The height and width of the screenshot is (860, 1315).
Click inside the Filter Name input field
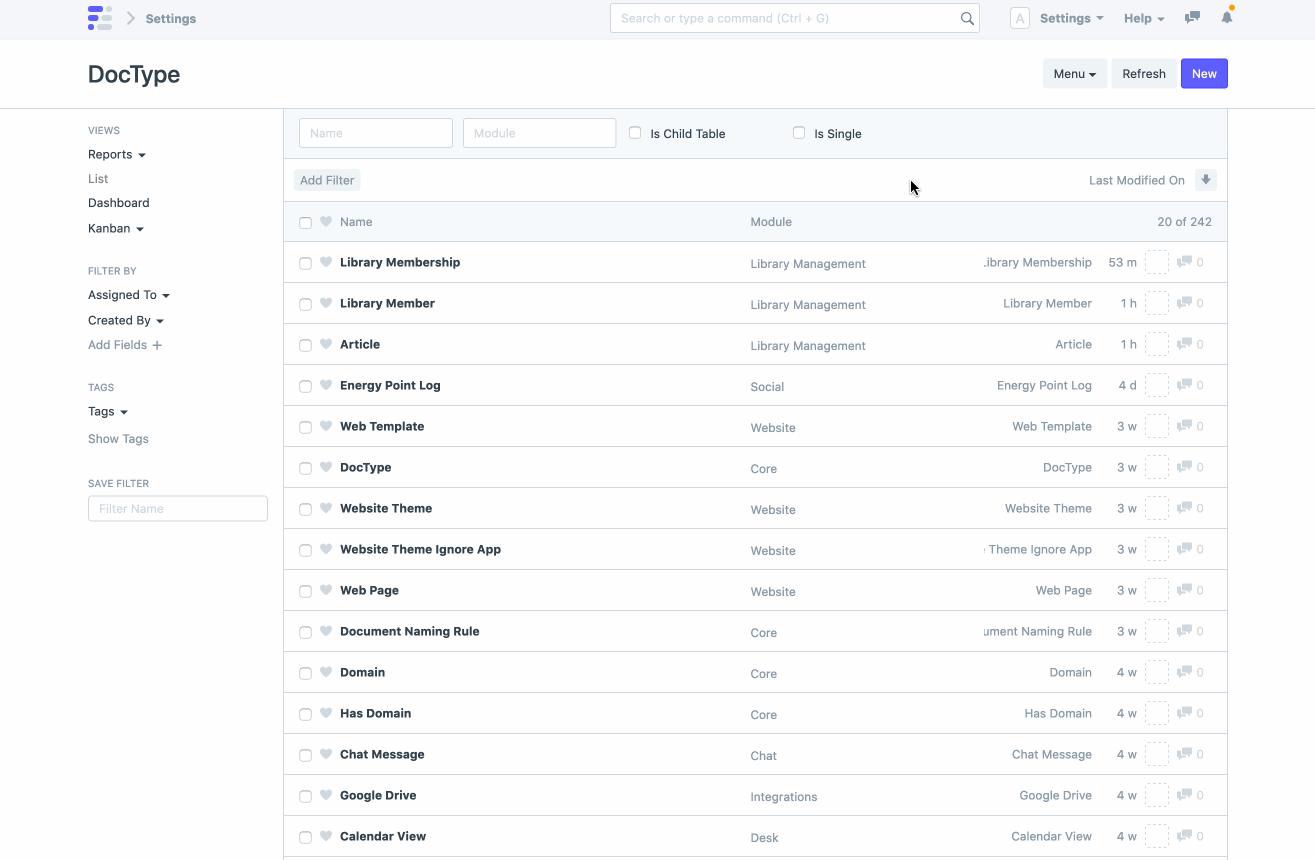[x=177, y=508]
